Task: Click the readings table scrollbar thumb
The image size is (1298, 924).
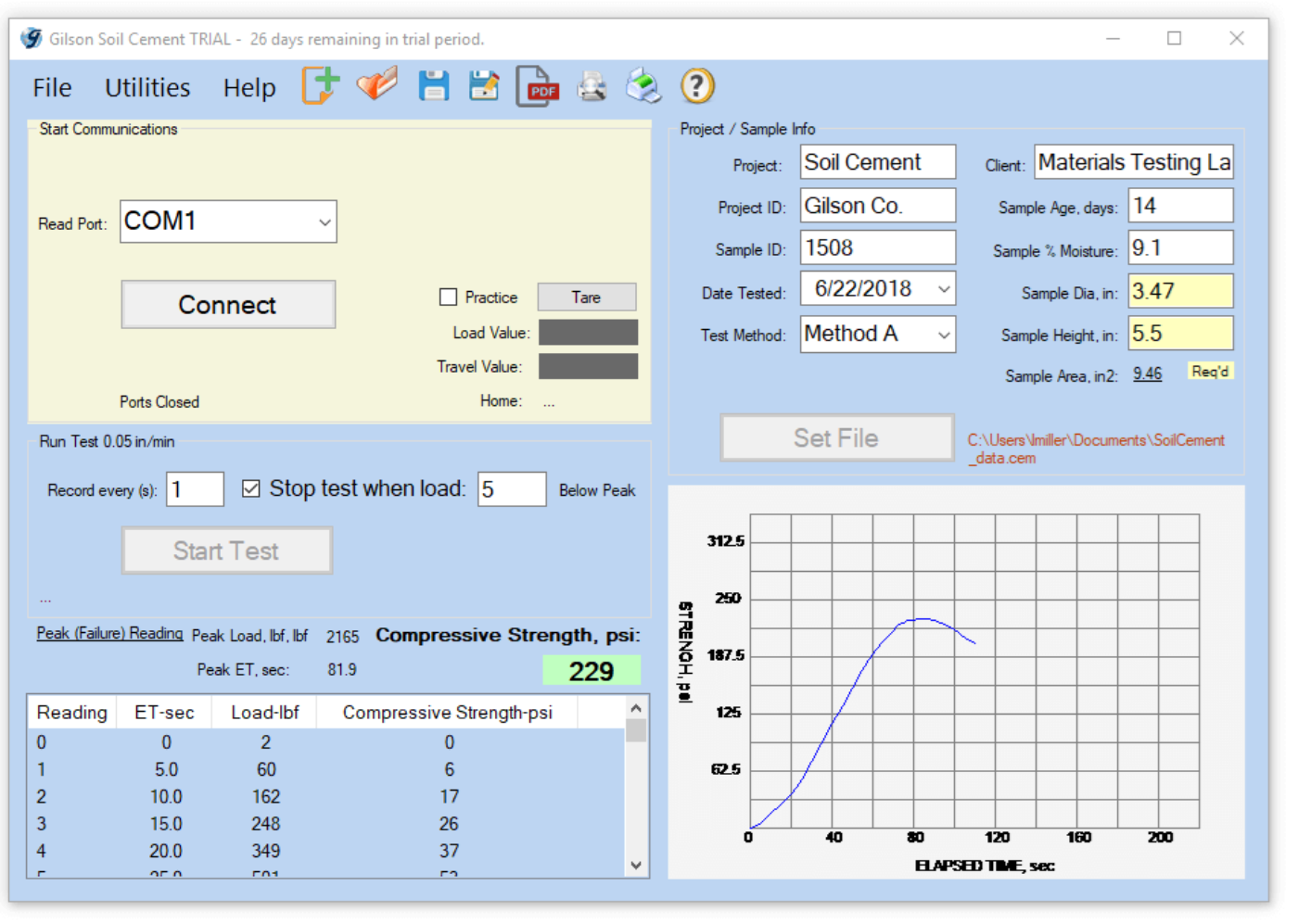Action: click(x=636, y=731)
